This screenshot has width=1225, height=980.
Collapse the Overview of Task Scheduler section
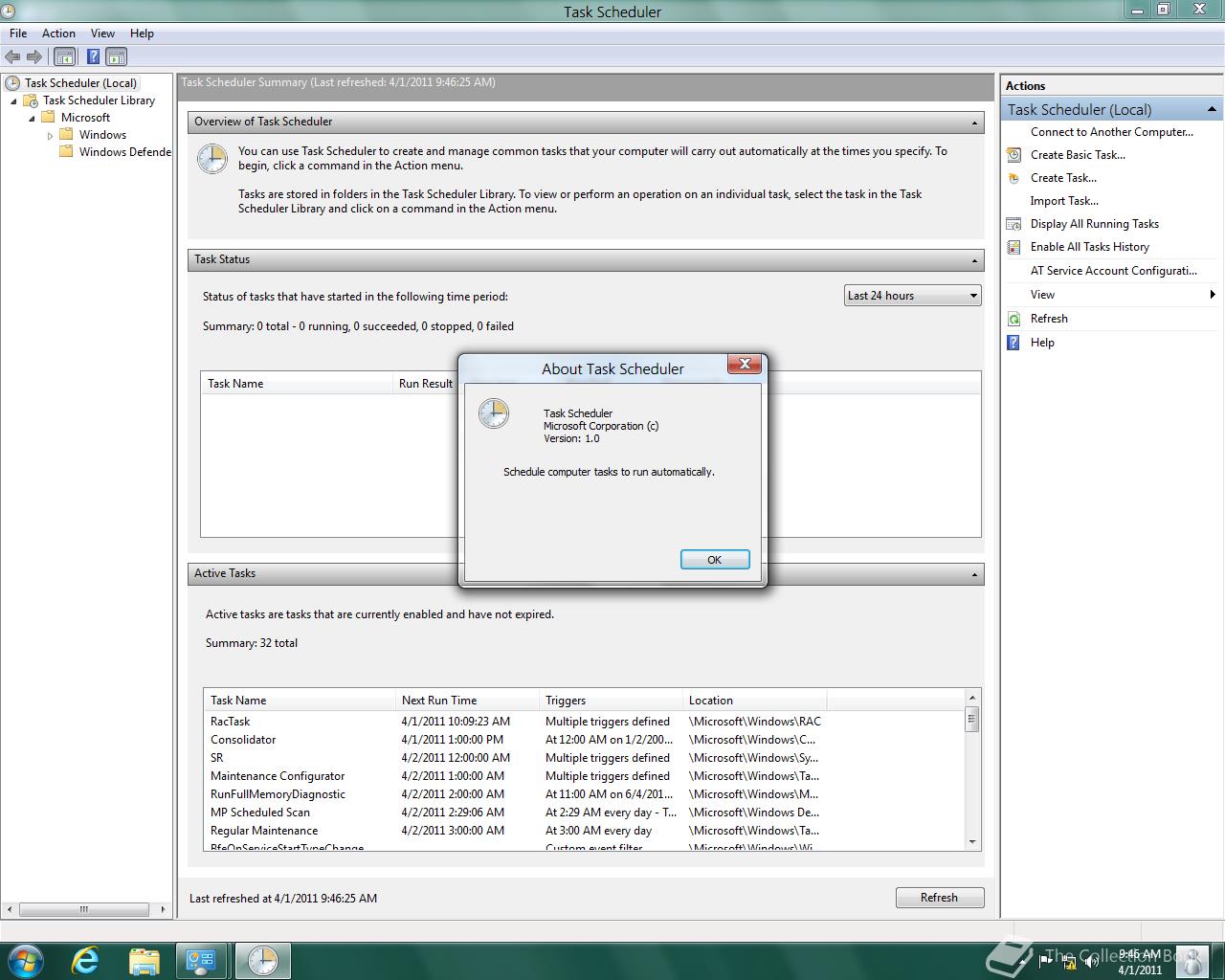(975, 122)
